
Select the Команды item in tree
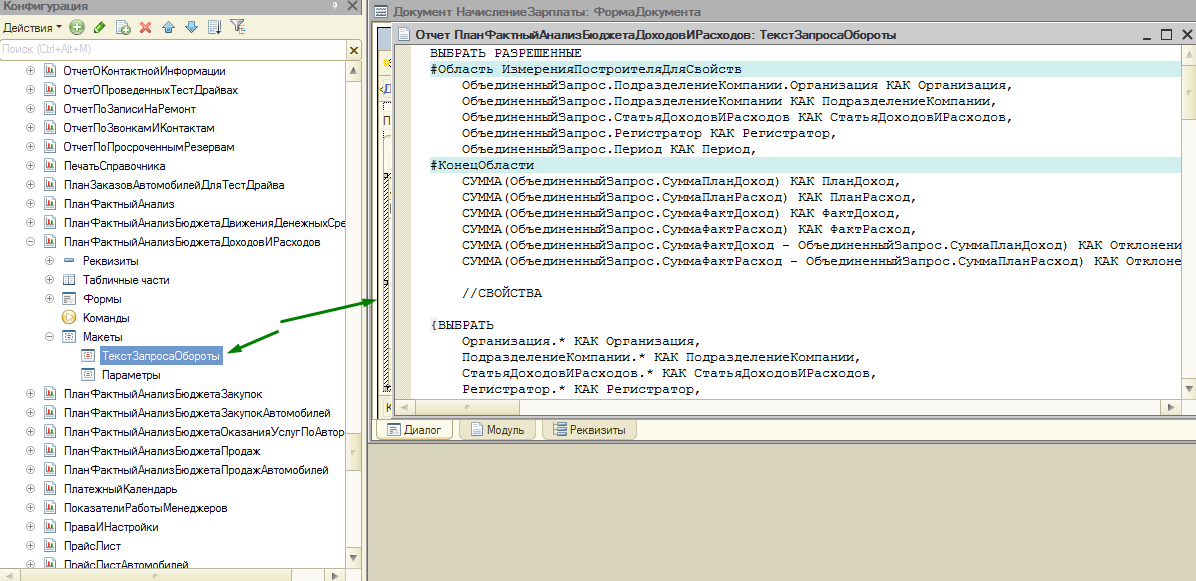click(105, 318)
